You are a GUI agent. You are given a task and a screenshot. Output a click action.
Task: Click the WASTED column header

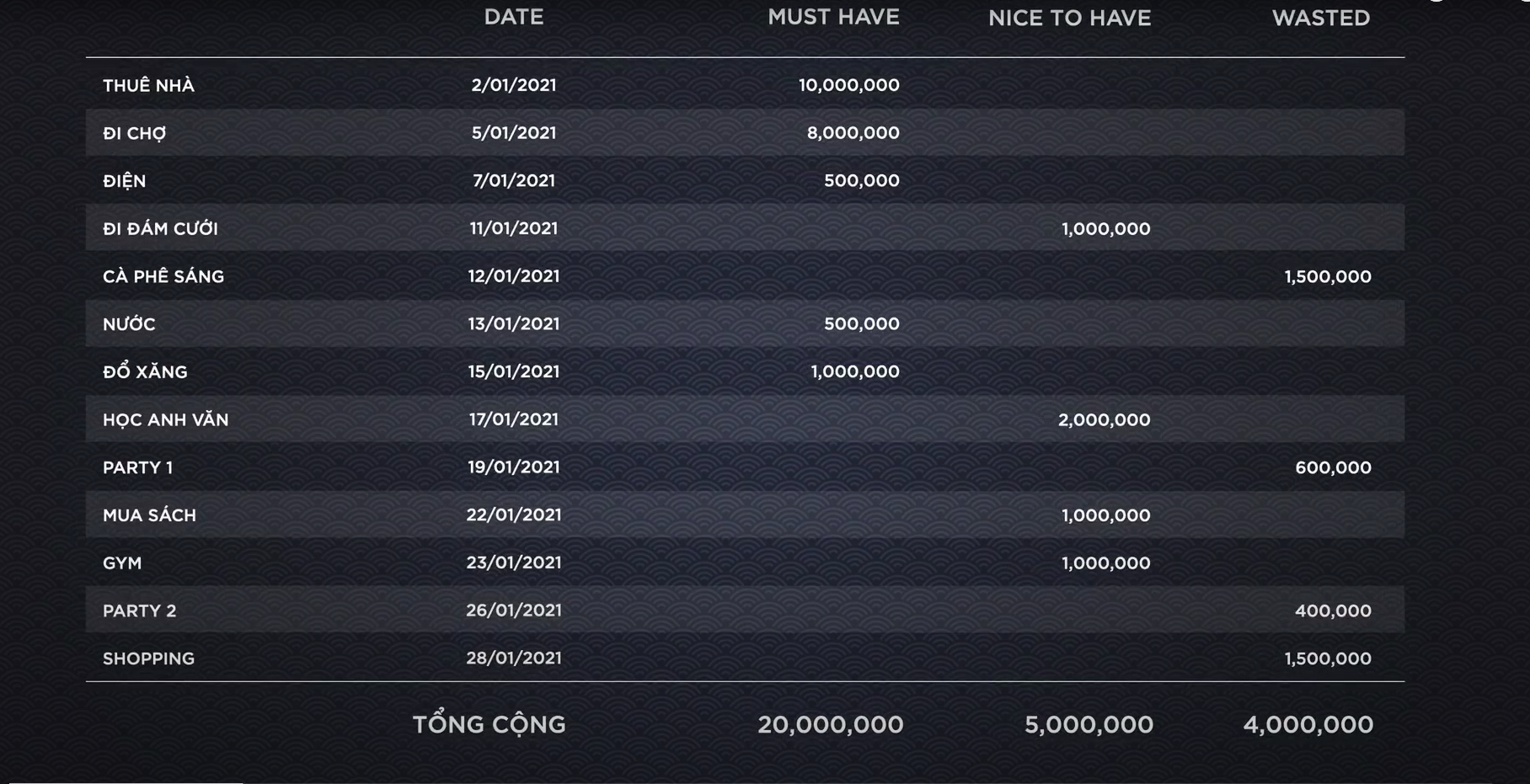[1320, 19]
